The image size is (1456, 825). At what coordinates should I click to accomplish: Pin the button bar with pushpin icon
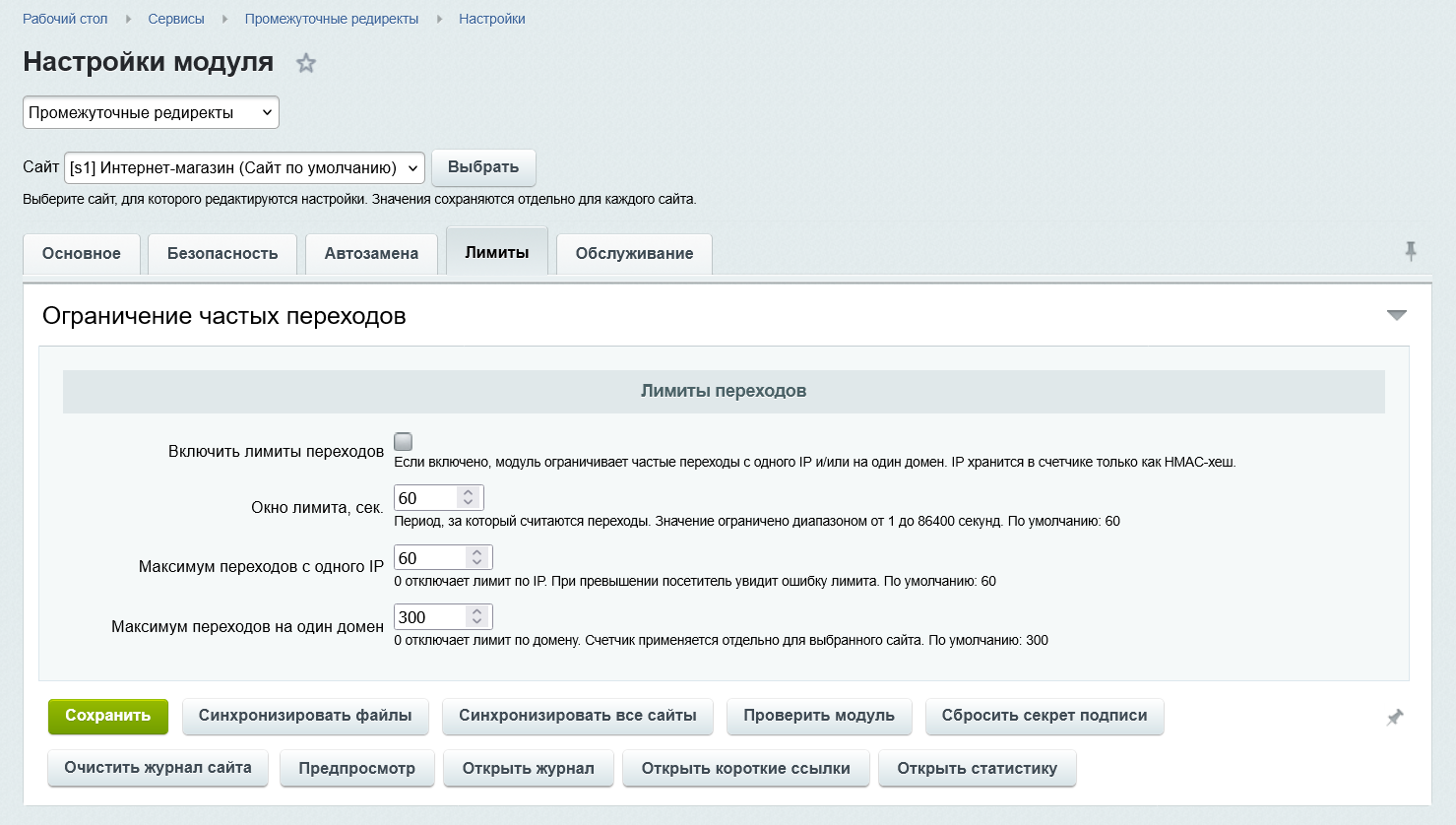click(x=1395, y=718)
